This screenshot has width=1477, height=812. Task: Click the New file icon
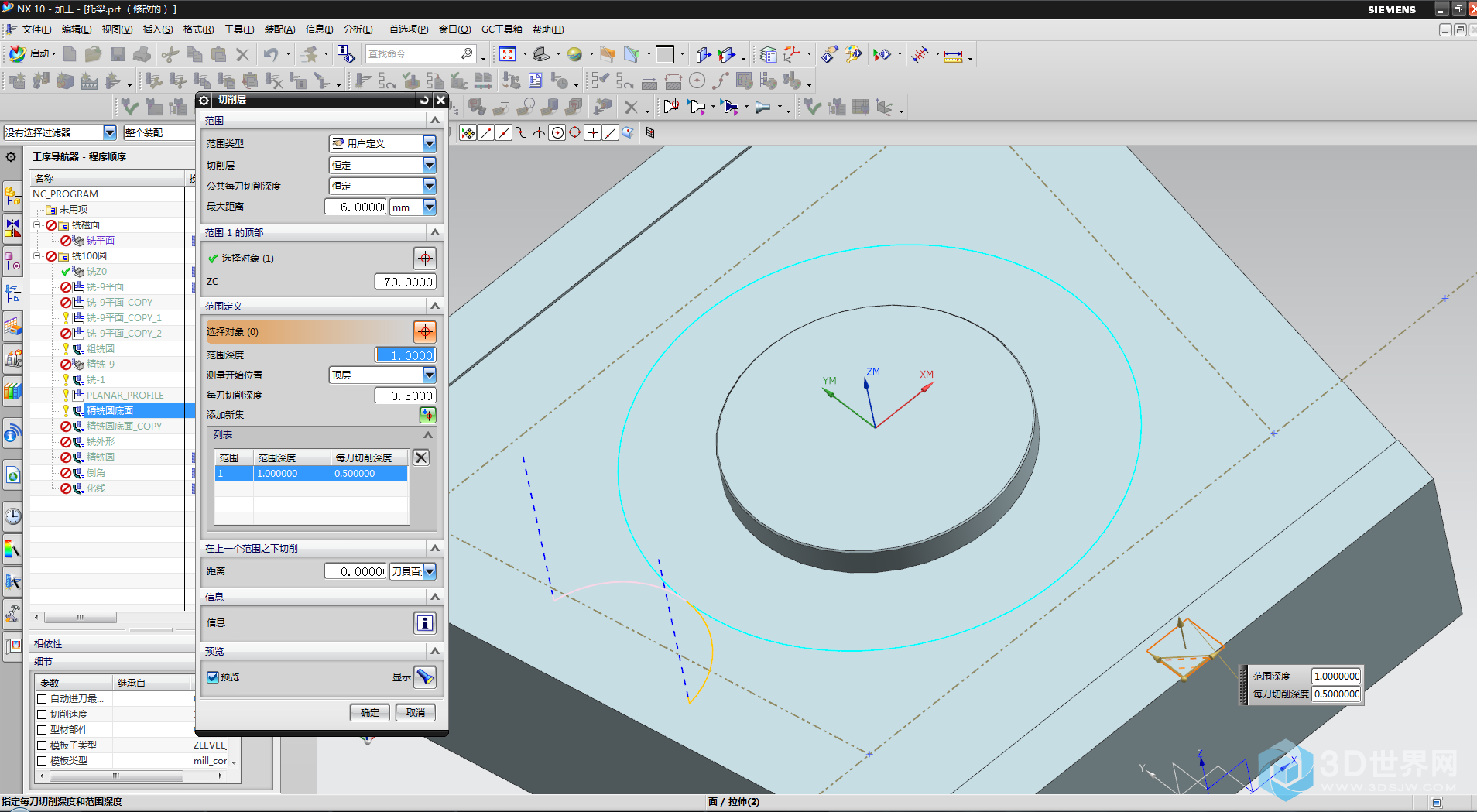pos(70,54)
